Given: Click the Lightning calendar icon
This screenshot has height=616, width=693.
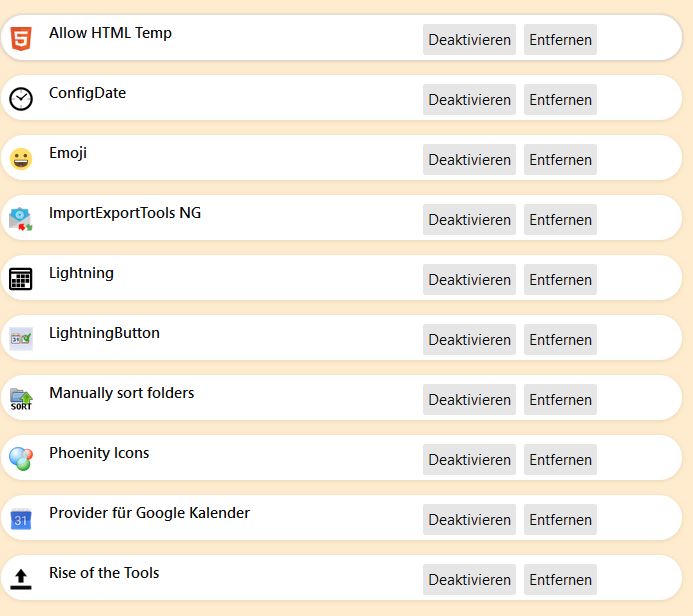Looking at the screenshot, I should pyautogui.click(x=21, y=279).
